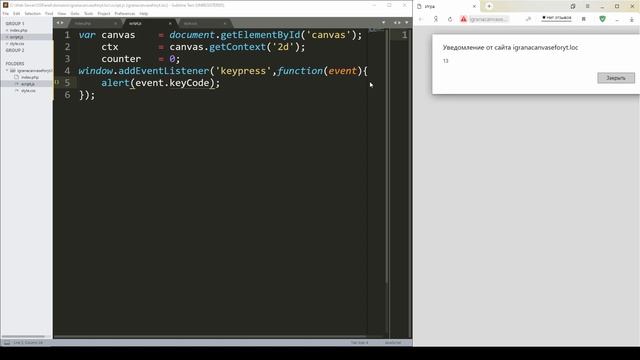
Task: Open the tab list dropdown in second editor group
Action: [407, 23]
